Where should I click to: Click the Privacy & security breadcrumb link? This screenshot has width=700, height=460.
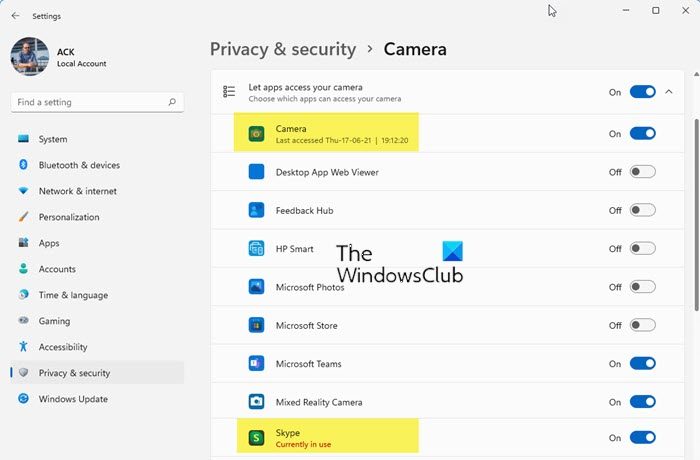pyautogui.click(x=283, y=49)
